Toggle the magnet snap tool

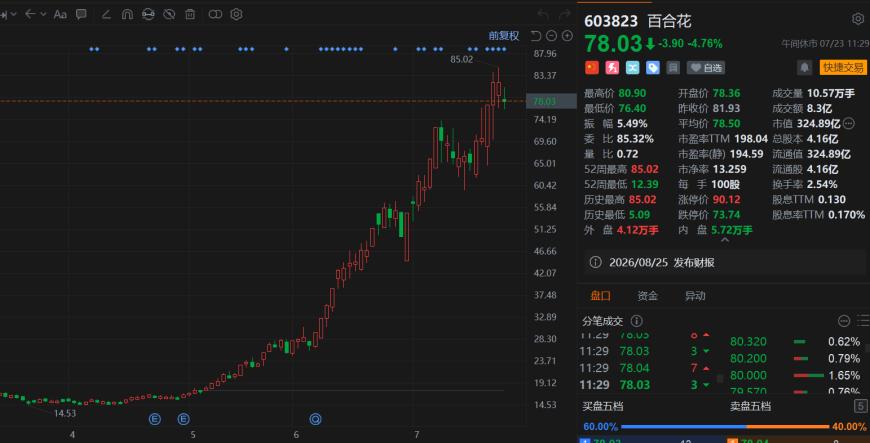[x=127, y=14]
